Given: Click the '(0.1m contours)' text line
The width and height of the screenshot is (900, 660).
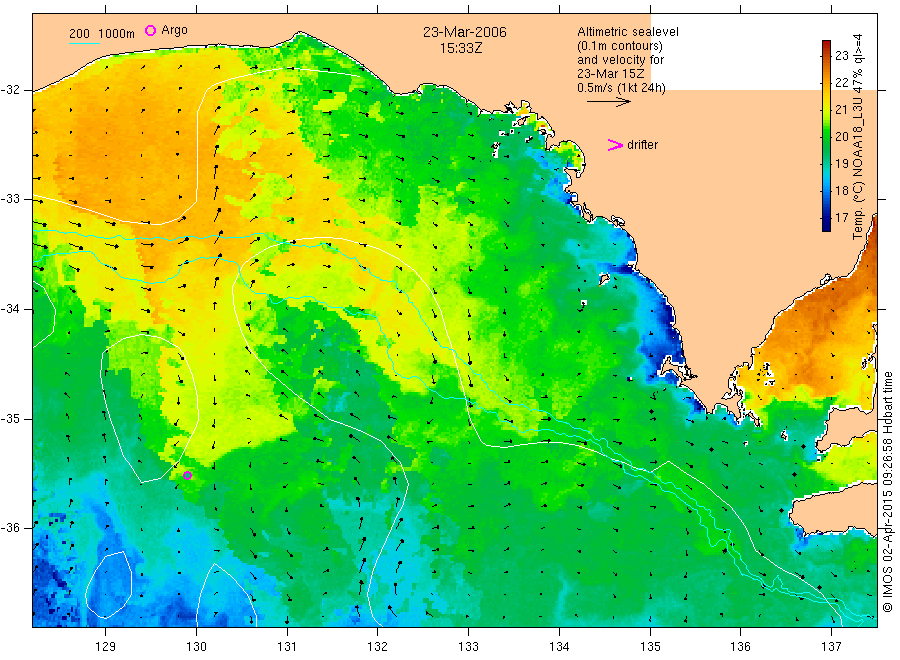Looking at the screenshot, I should (620, 46).
